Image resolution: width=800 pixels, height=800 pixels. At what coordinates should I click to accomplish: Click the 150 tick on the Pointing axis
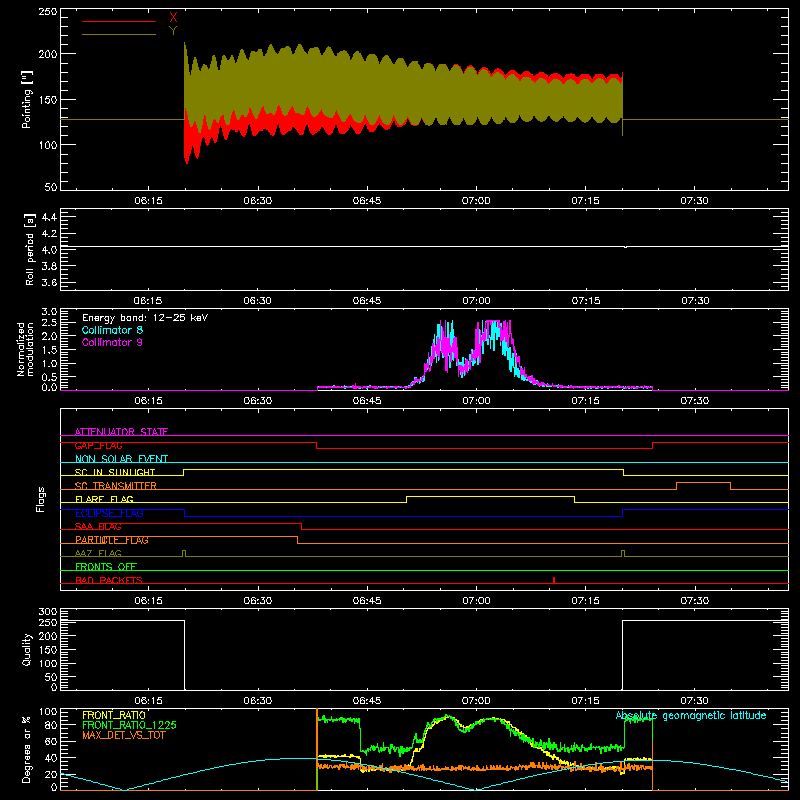(47, 99)
